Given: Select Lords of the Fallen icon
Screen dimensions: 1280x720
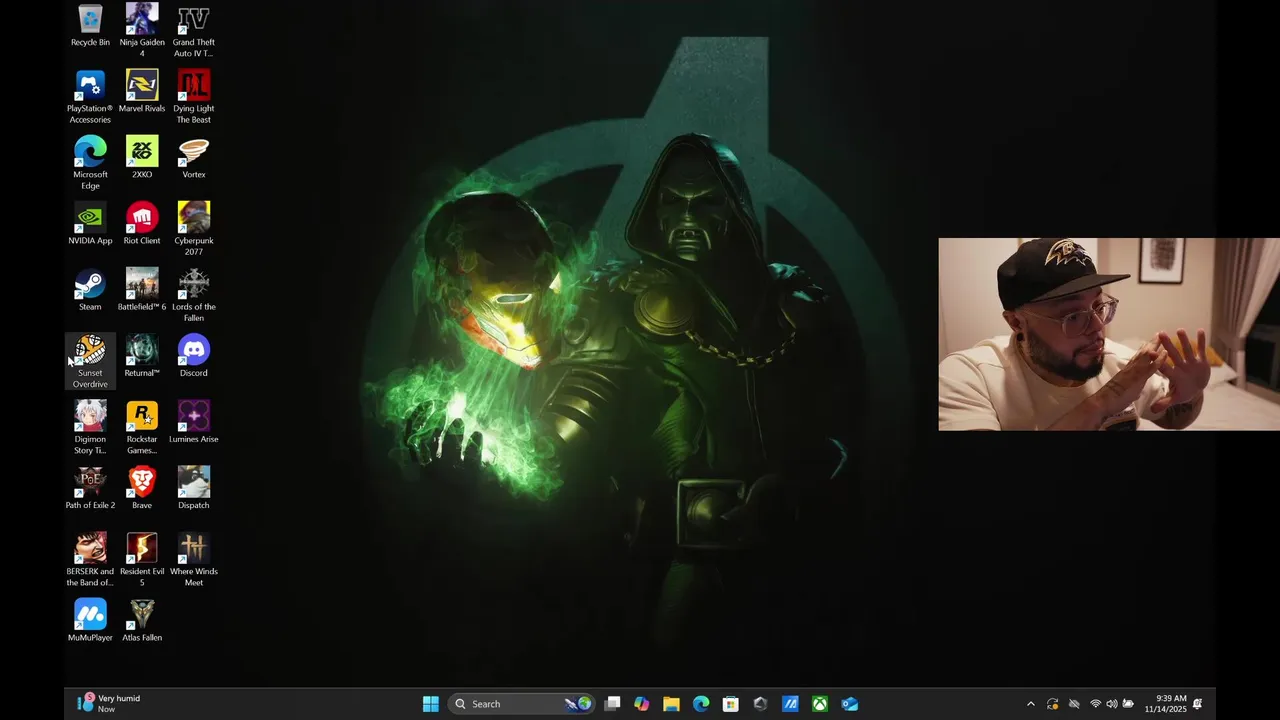Looking at the screenshot, I should 194,295.
